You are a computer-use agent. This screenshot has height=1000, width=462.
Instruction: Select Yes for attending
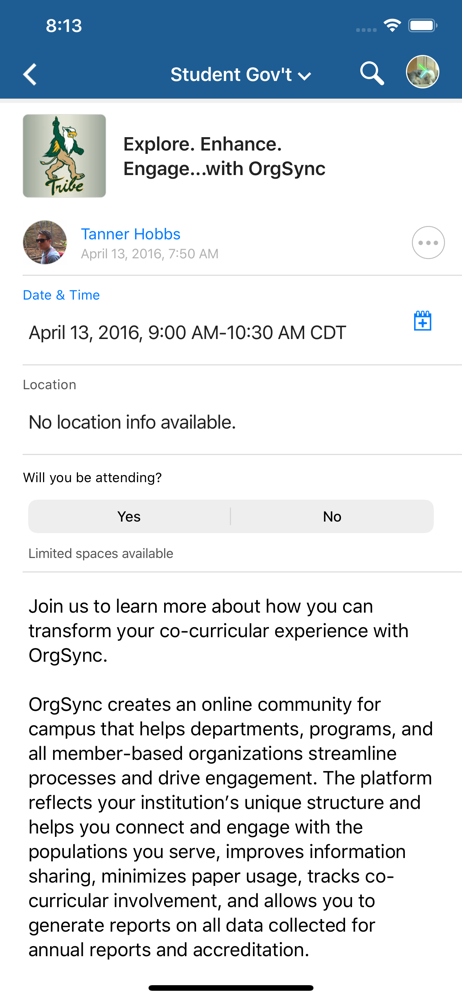[x=129, y=517]
